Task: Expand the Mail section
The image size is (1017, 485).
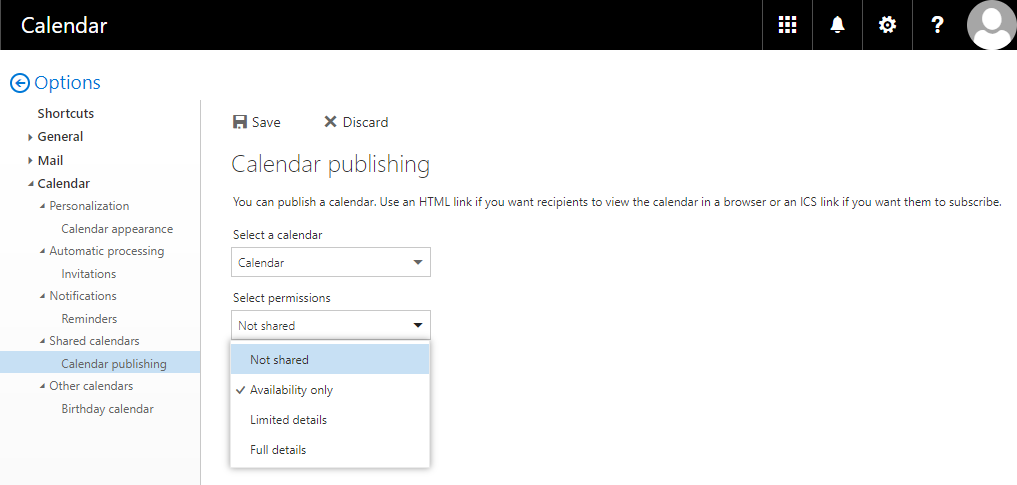Action: (x=31, y=160)
